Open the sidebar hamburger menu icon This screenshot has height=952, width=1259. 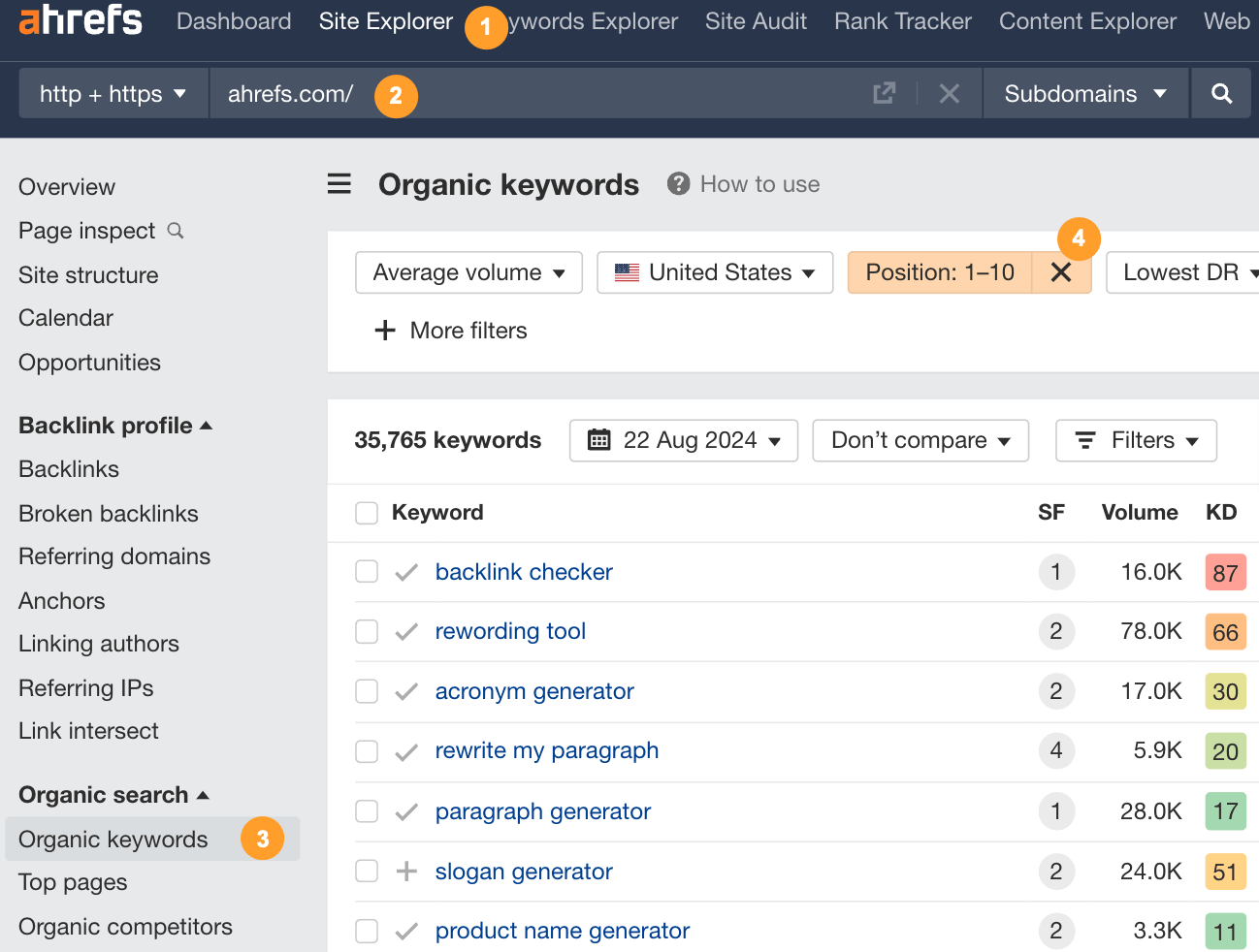click(x=339, y=184)
